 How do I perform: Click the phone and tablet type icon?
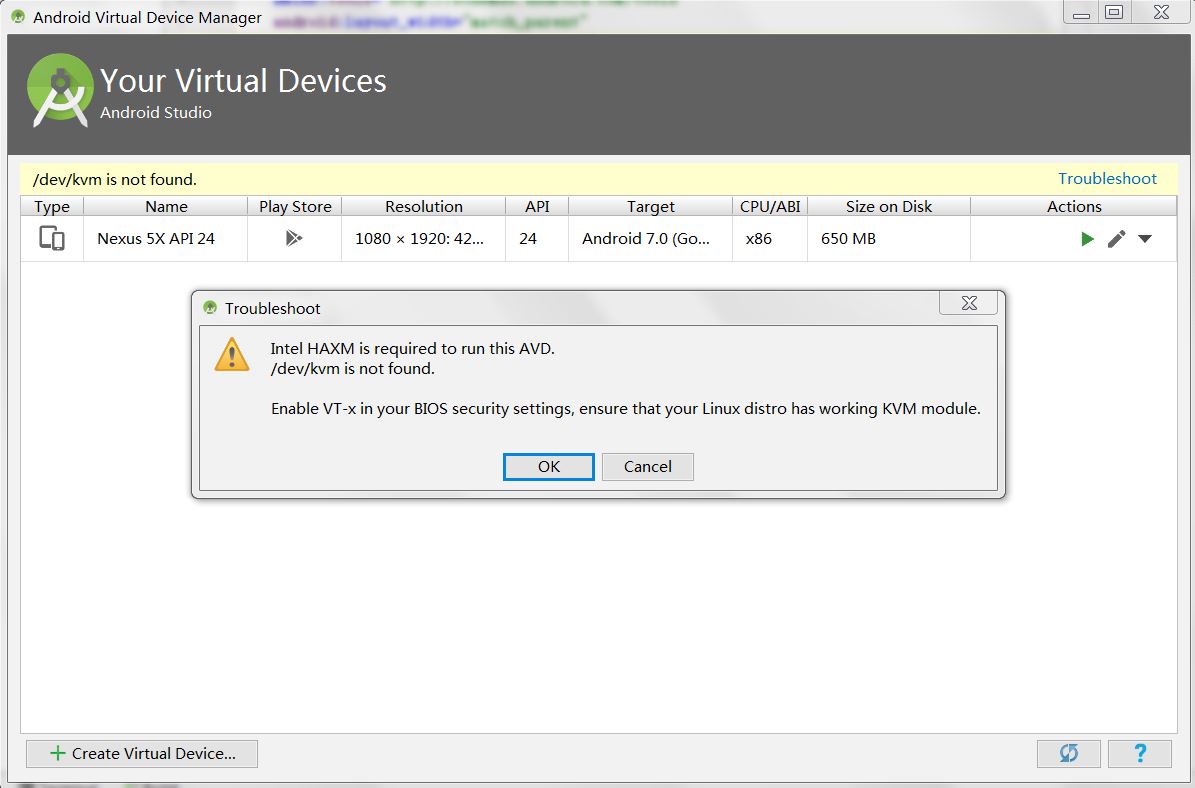point(52,239)
